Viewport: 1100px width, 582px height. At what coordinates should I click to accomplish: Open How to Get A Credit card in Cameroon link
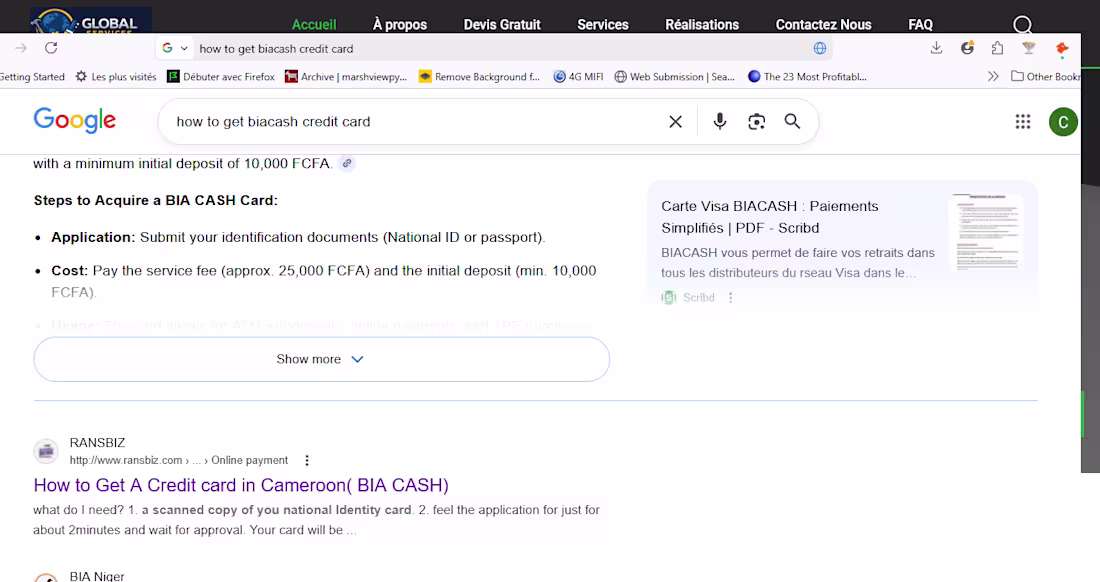241,485
